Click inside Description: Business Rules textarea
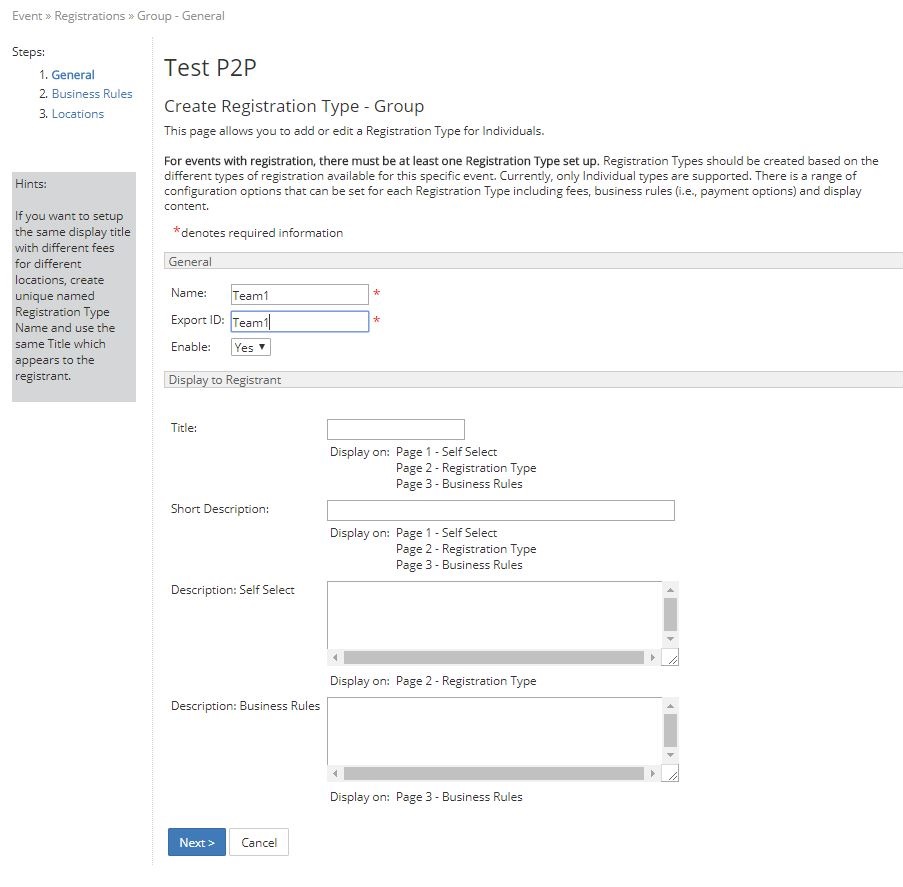 click(x=495, y=731)
